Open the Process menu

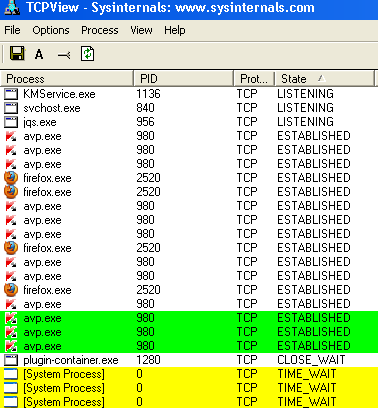point(100,30)
